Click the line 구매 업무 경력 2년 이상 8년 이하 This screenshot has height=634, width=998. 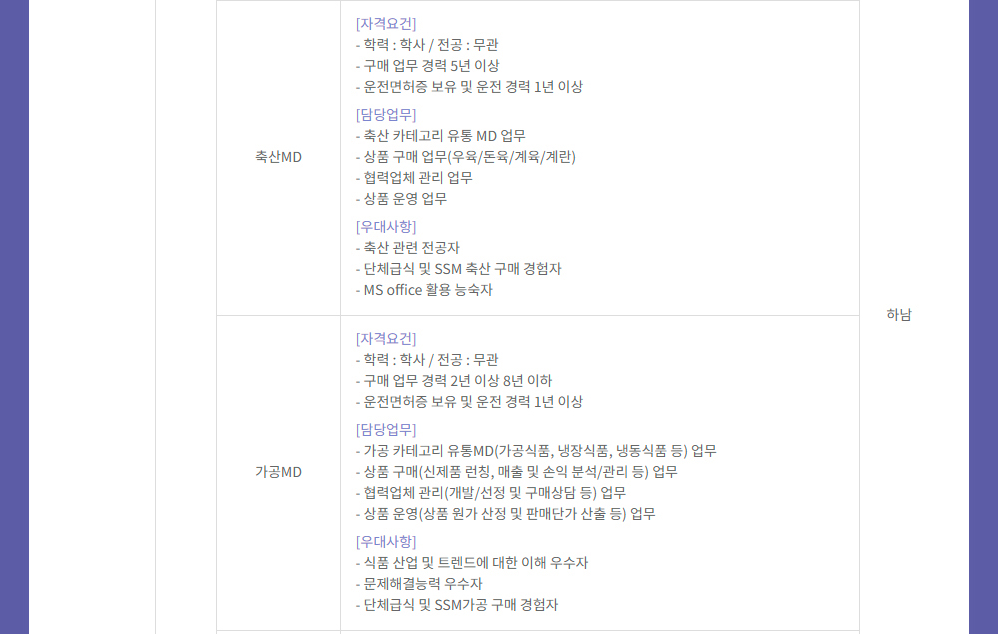click(454, 381)
